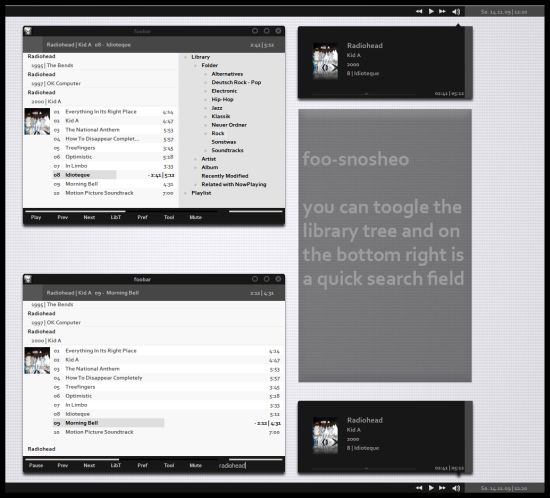Open Pref in the upper player toolbar
The width and height of the screenshot is (550, 498).
(142, 217)
